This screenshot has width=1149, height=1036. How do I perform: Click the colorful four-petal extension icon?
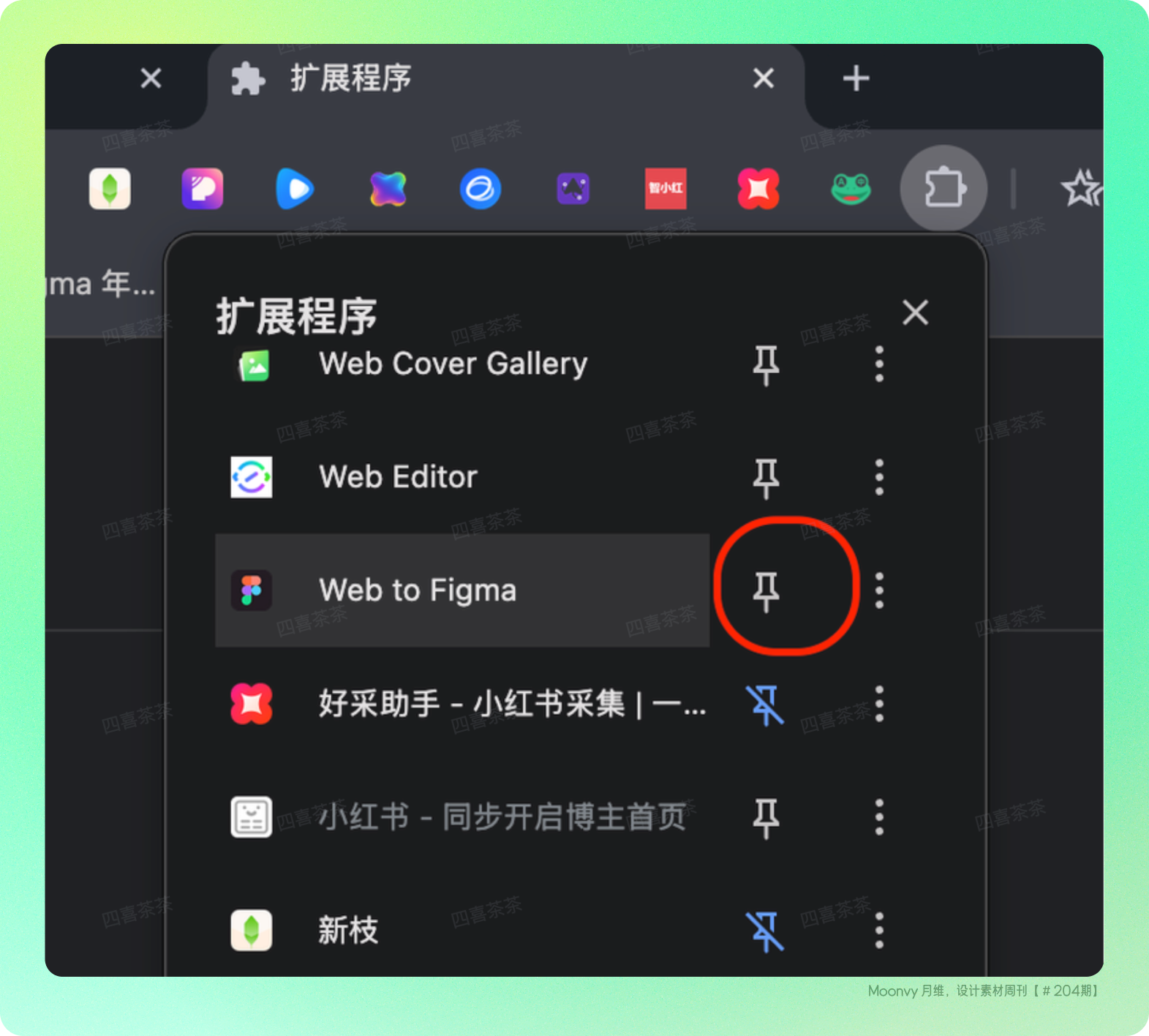388,189
